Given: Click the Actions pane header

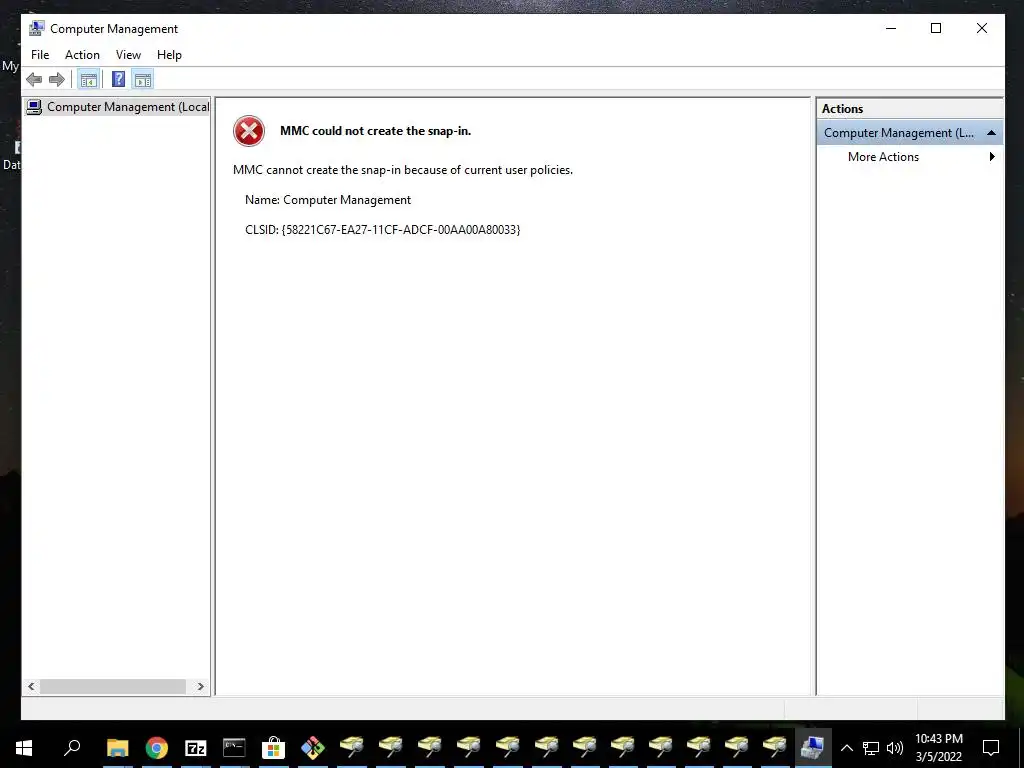Looking at the screenshot, I should 909,109.
